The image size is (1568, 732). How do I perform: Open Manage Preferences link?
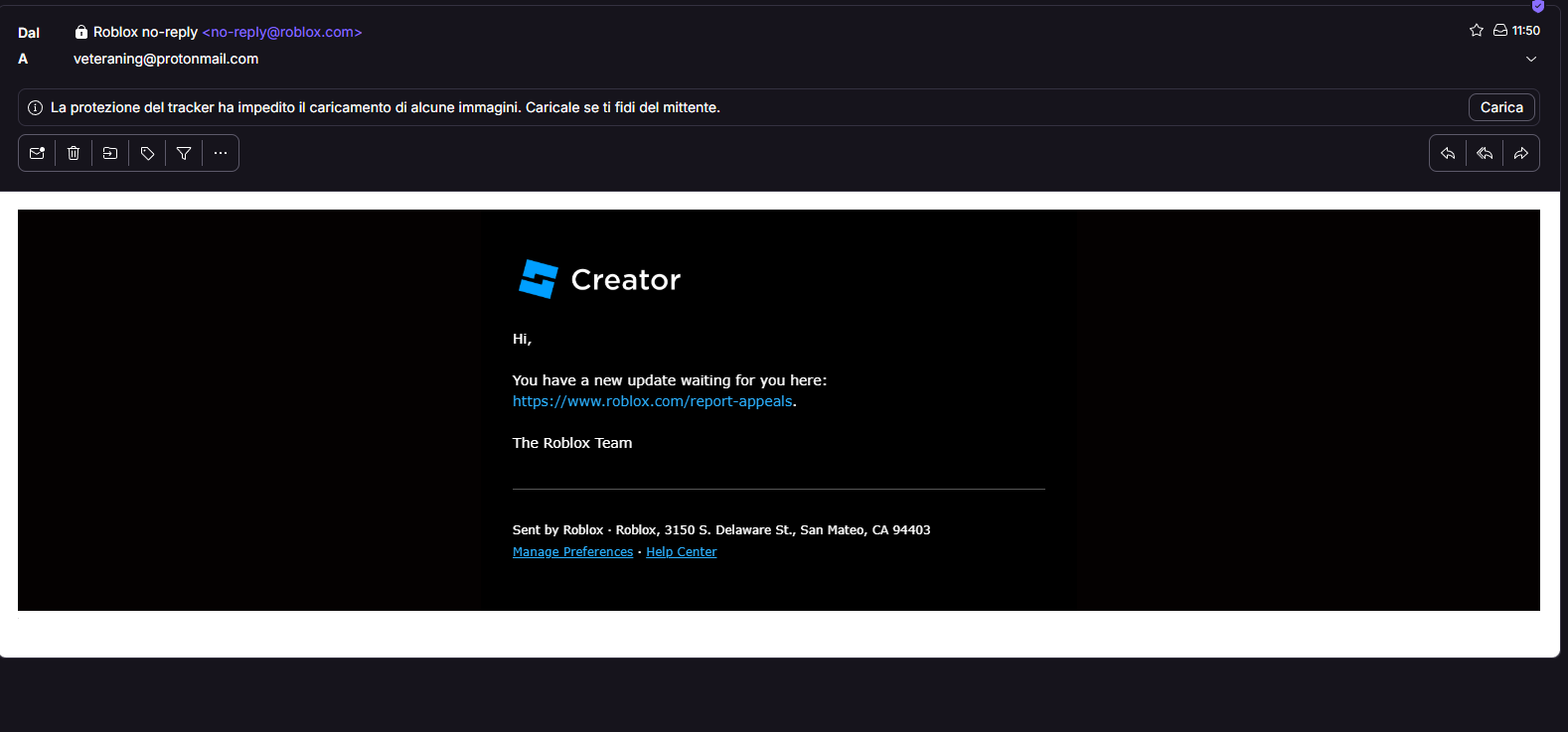click(x=572, y=552)
